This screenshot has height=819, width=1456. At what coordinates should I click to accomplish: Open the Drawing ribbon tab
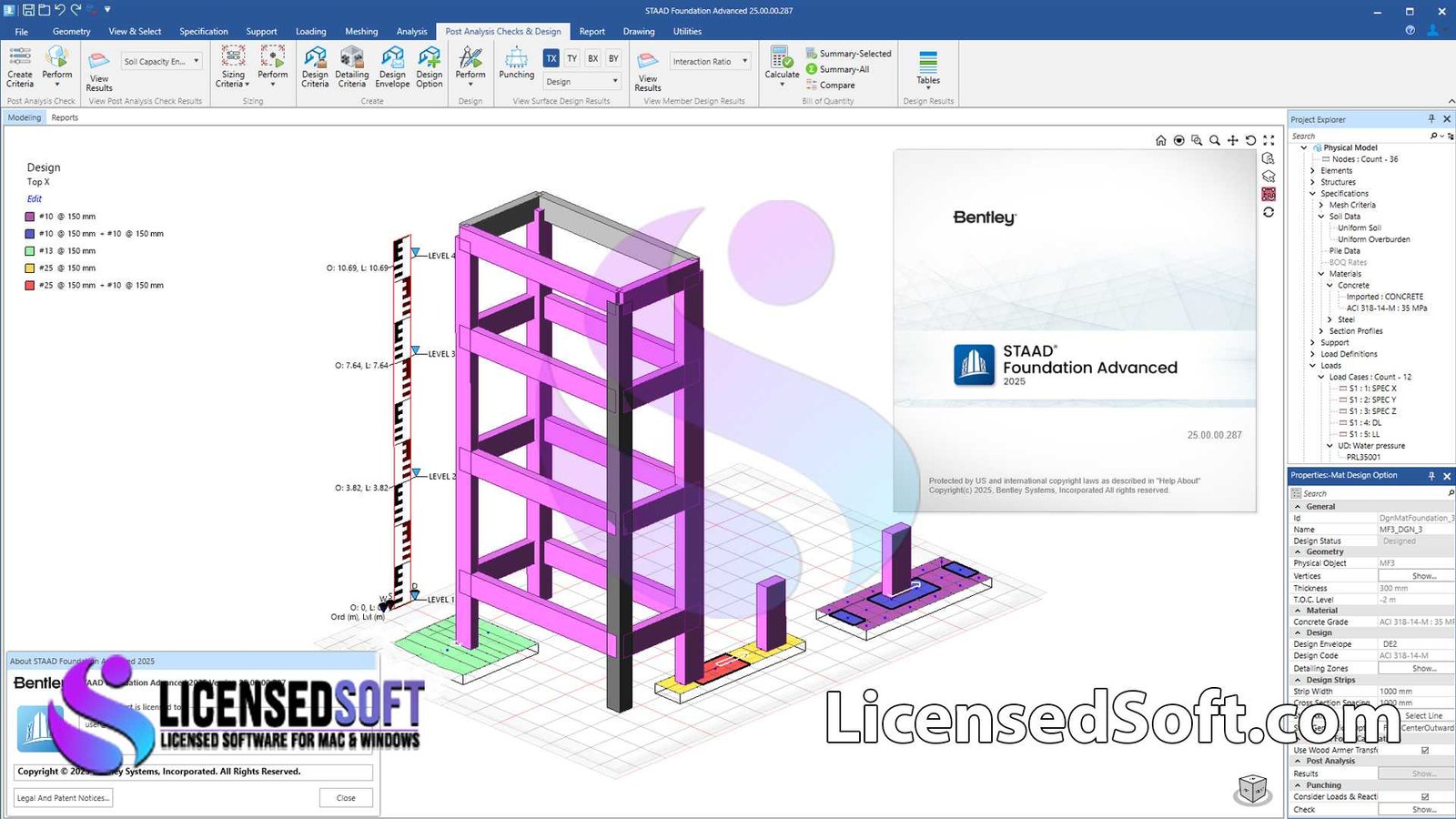(x=639, y=31)
